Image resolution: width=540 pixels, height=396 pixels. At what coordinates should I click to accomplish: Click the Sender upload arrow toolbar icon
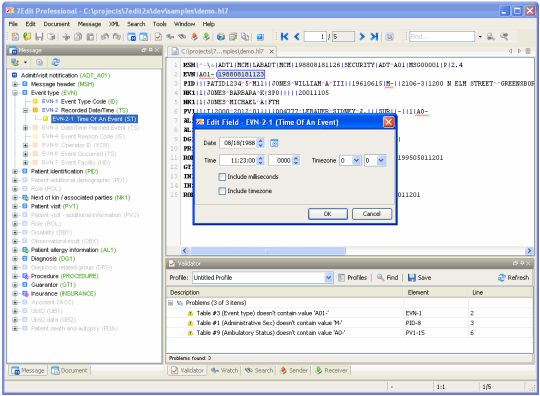(194, 37)
